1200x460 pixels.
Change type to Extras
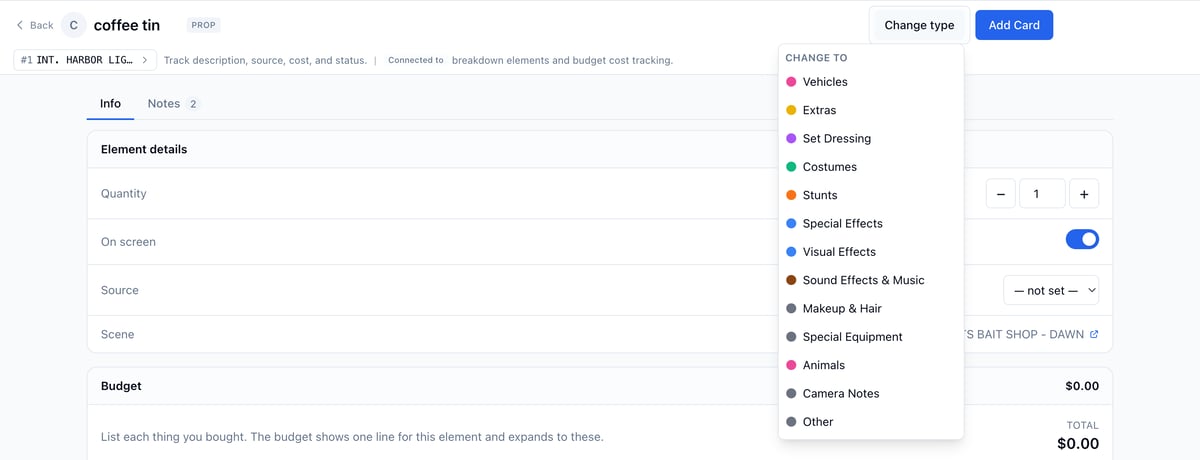click(x=871, y=110)
